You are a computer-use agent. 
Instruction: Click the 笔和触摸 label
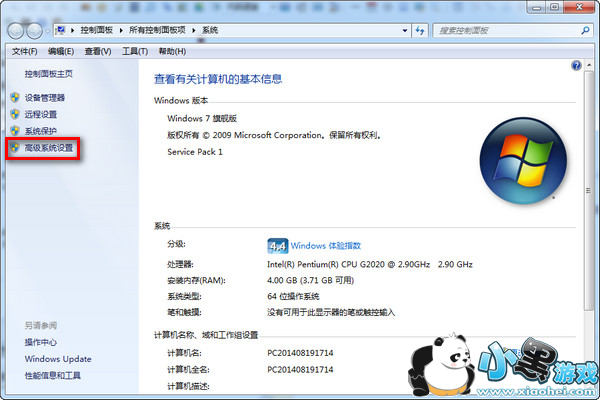pos(184,313)
